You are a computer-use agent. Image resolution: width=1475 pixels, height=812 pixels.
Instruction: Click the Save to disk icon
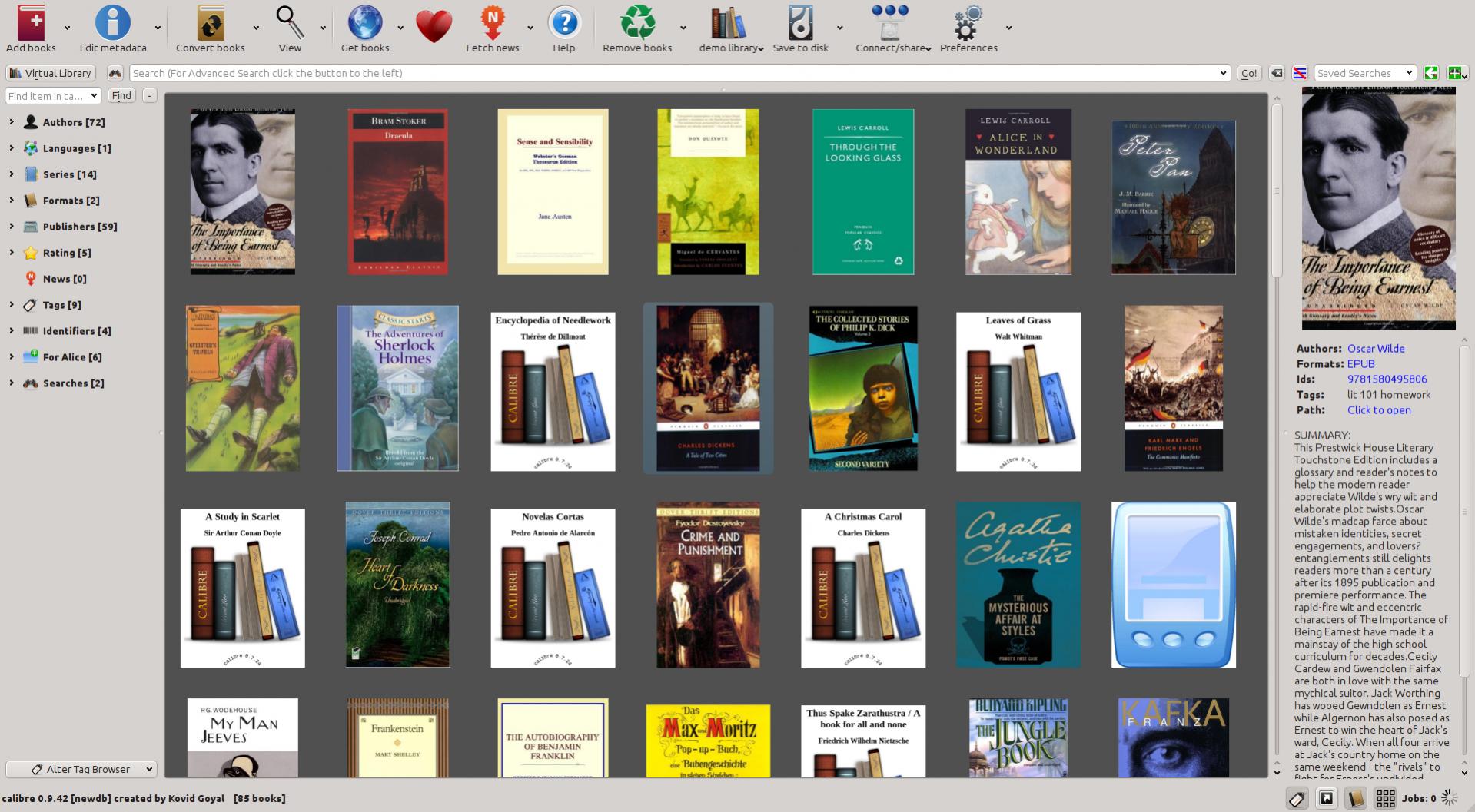[800, 23]
